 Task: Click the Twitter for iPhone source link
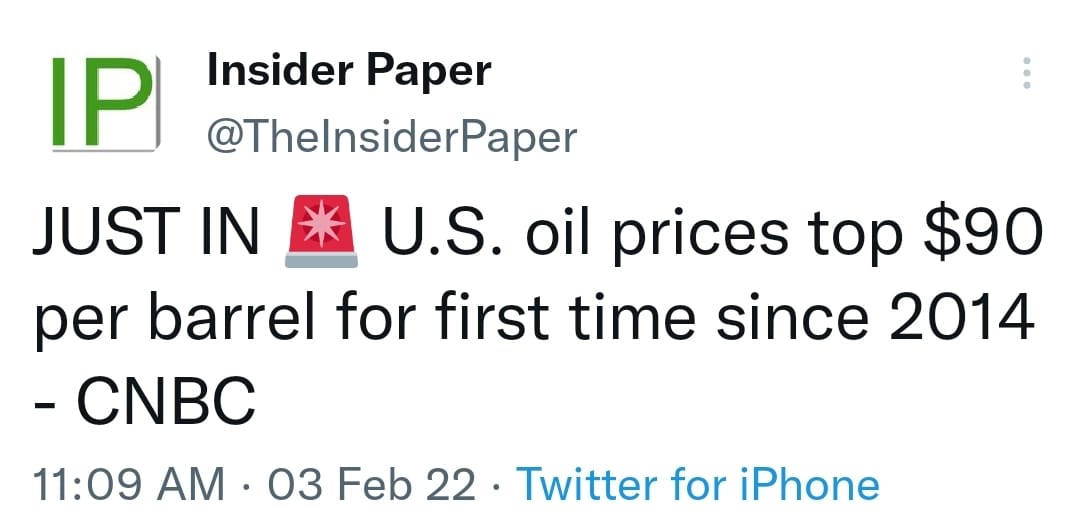click(x=698, y=485)
